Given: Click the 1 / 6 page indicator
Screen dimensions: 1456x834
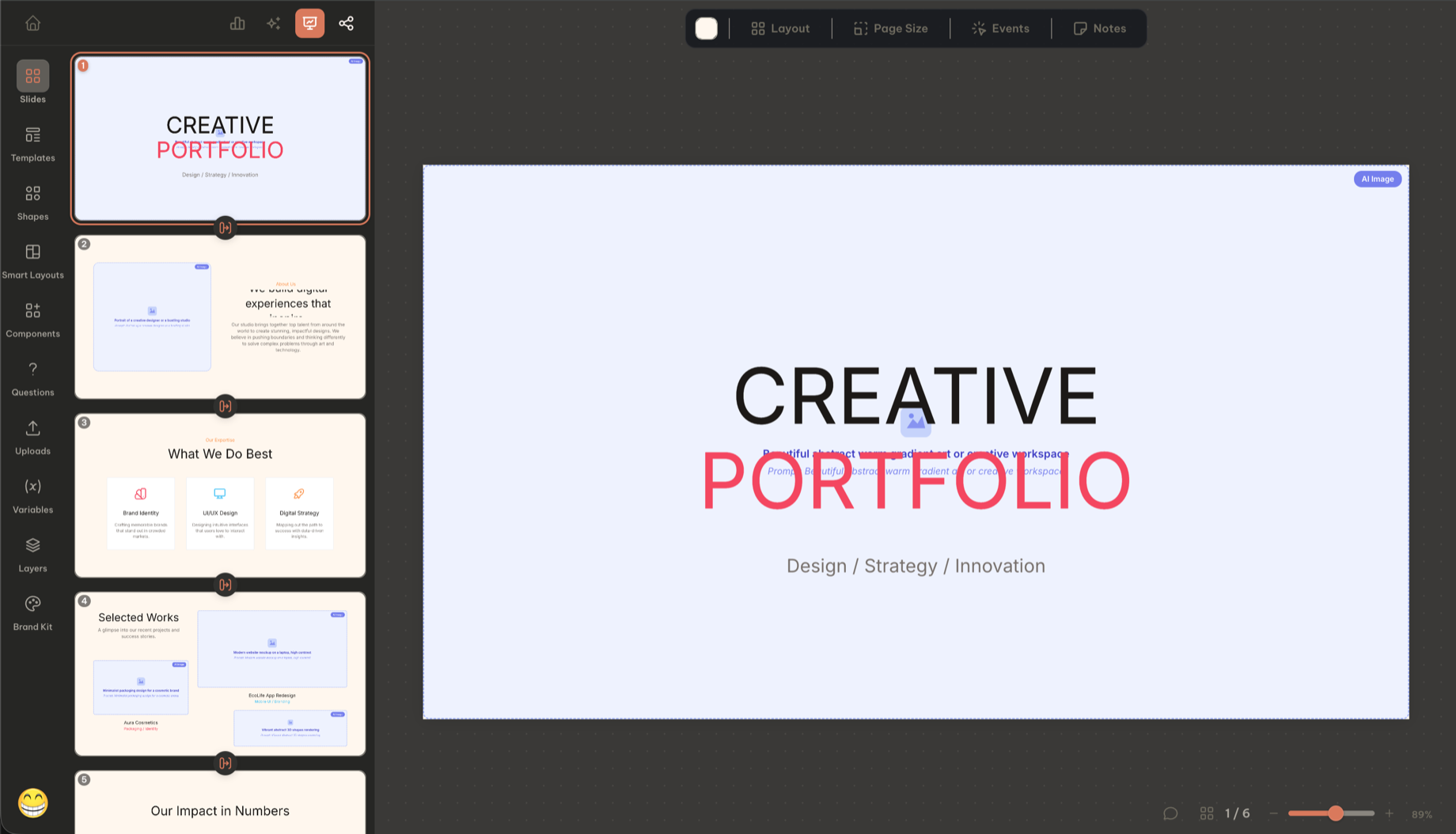Looking at the screenshot, I should click(x=1238, y=813).
